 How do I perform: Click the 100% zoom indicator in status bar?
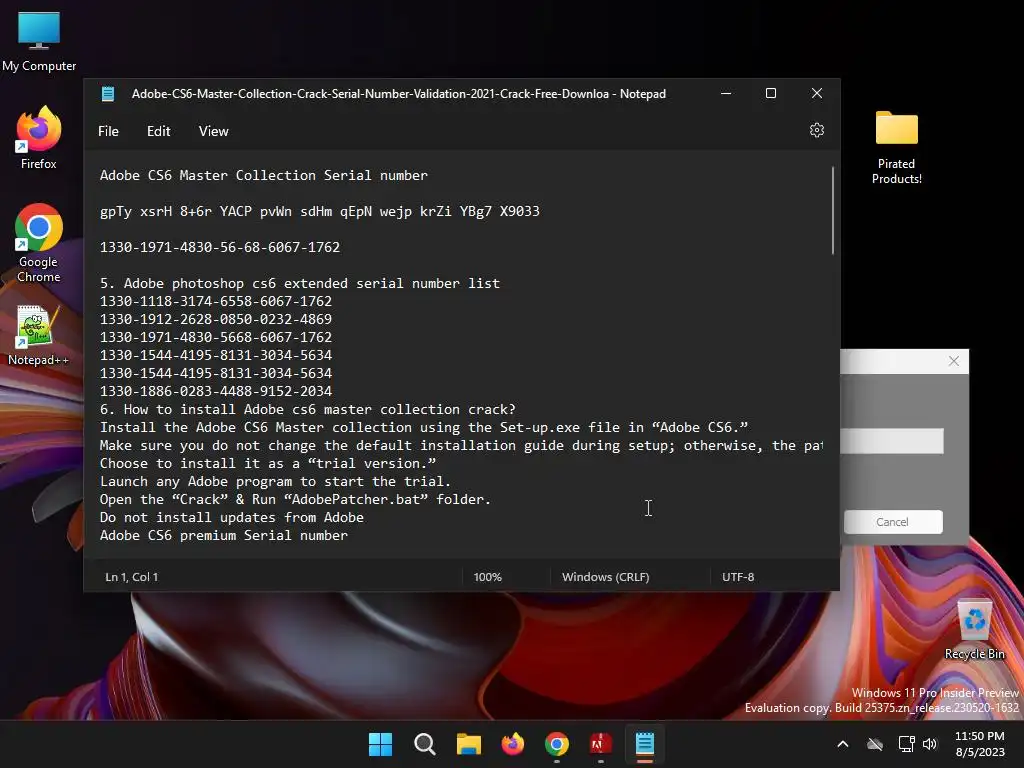[x=488, y=577]
